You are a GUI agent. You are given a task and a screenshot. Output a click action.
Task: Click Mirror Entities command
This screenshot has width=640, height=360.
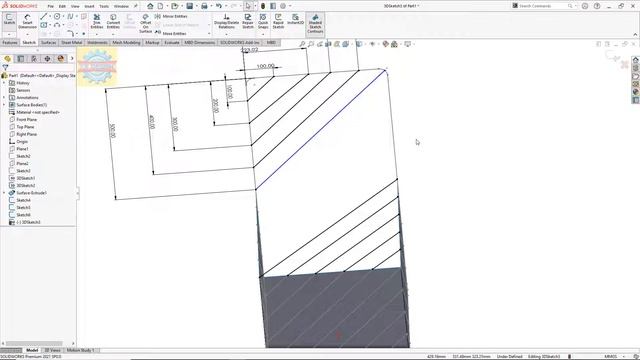[171, 16]
